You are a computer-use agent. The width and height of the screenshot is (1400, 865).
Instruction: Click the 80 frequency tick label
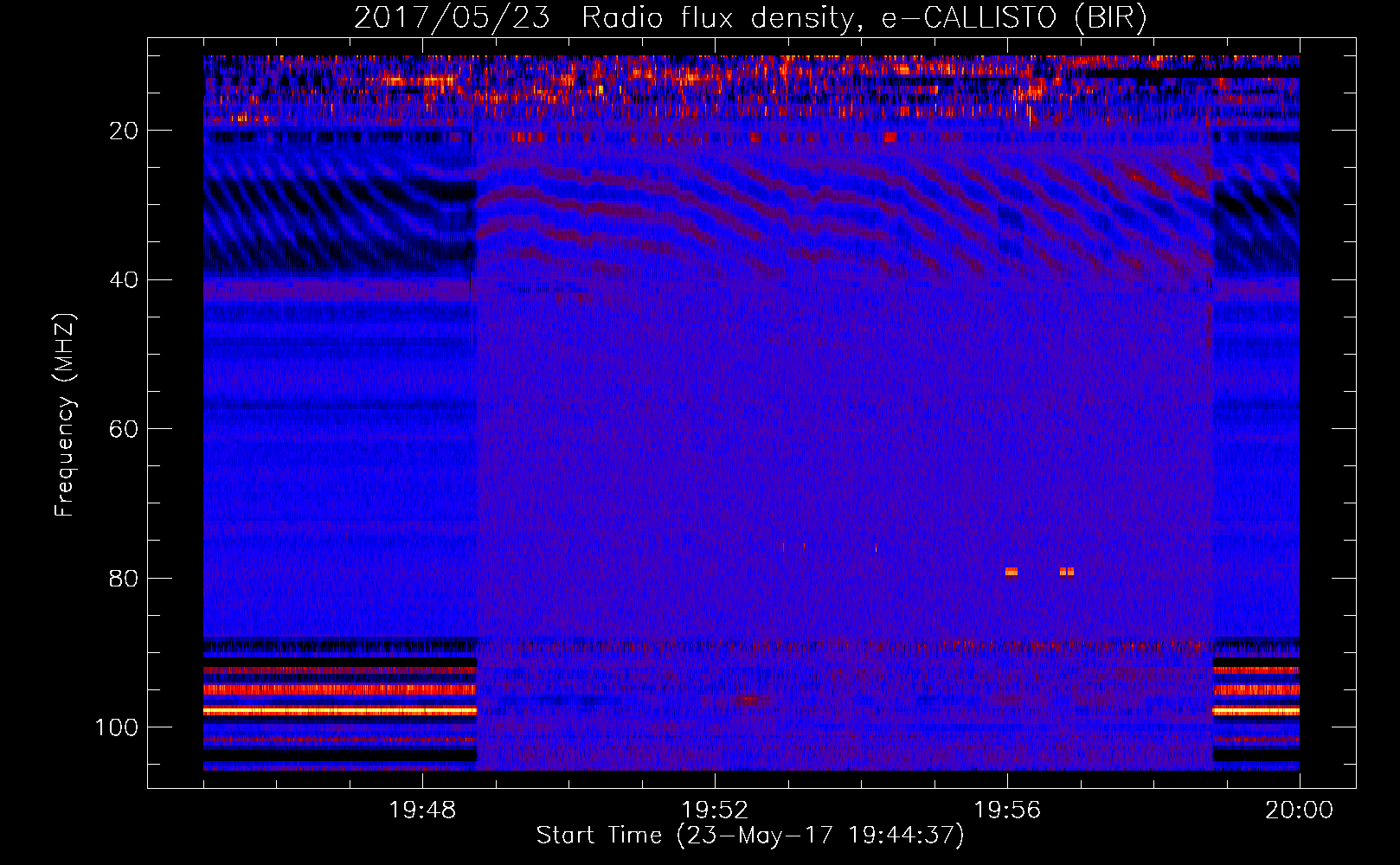click(124, 579)
